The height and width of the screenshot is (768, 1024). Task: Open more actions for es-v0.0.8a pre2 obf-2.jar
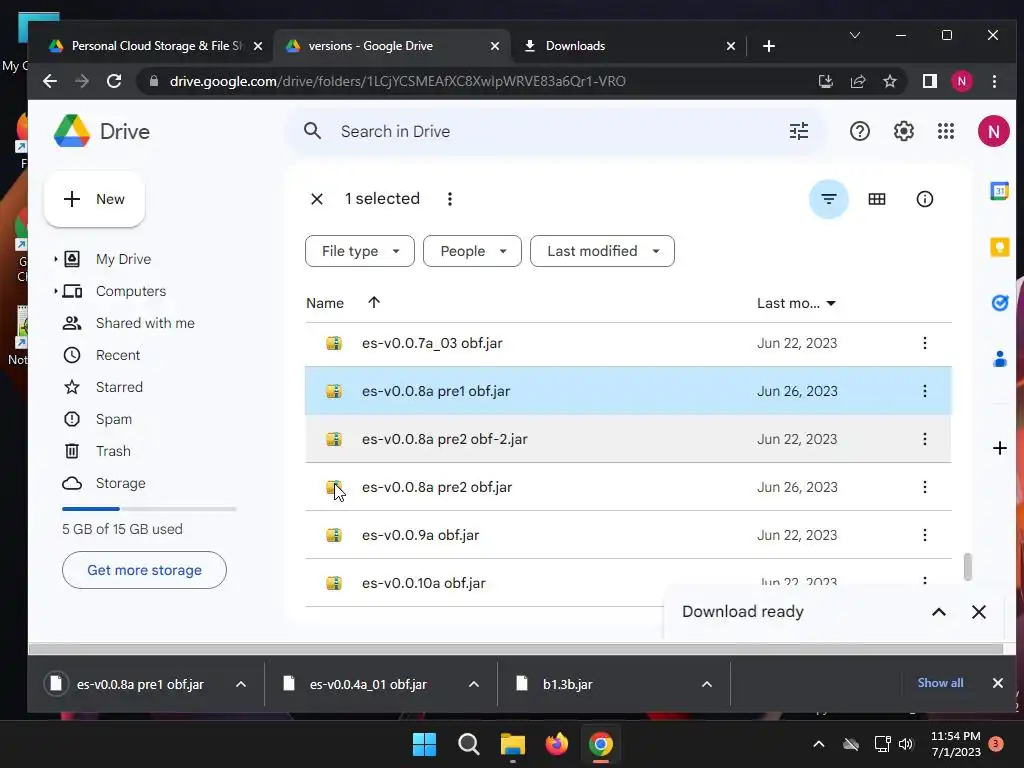pyautogui.click(x=924, y=439)
